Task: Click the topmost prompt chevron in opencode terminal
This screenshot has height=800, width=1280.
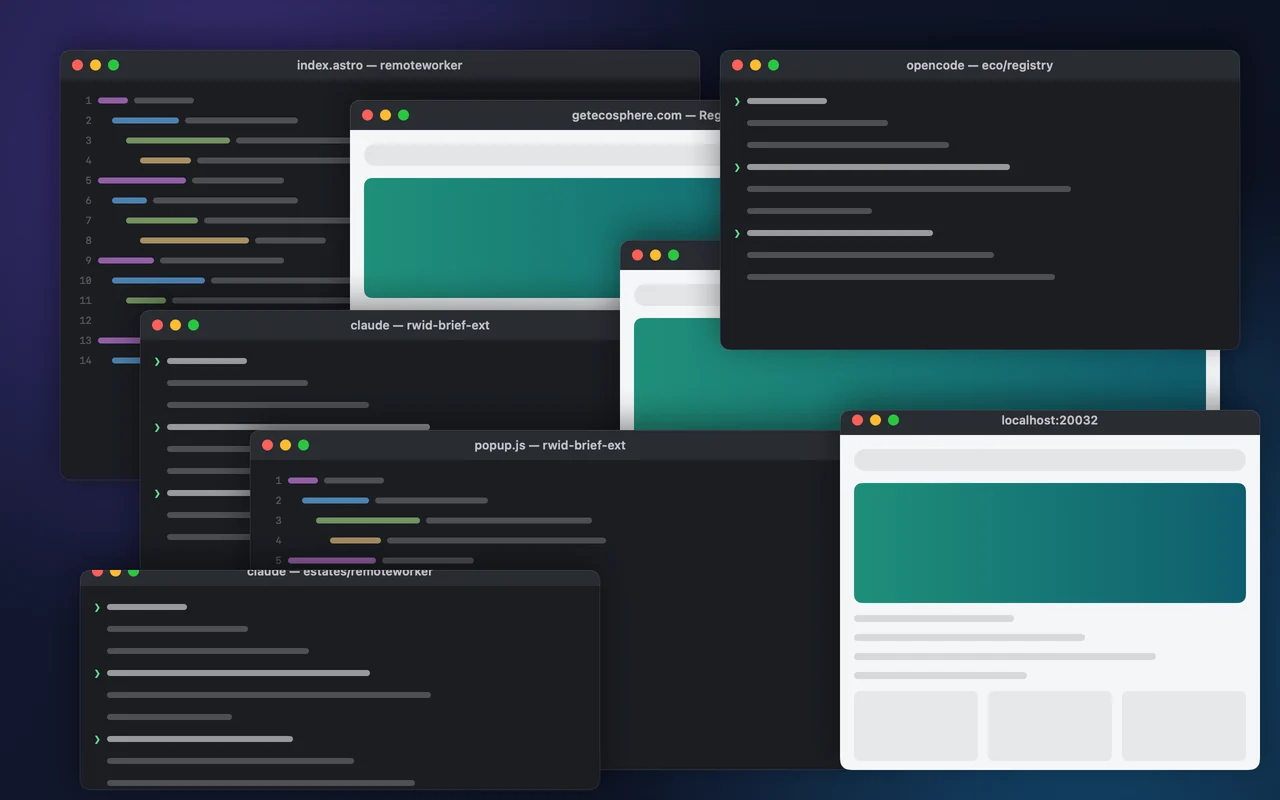Action: point(737,101)
